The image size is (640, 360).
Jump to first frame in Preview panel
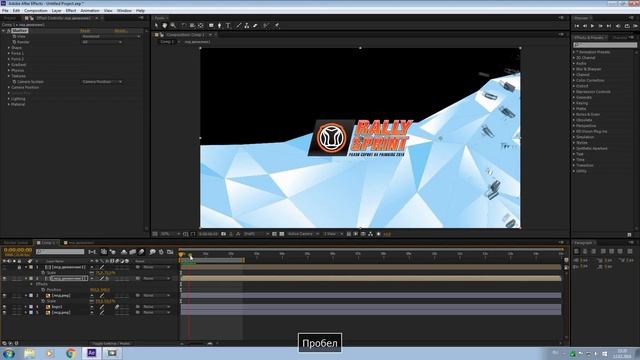[x=577, y=26]
